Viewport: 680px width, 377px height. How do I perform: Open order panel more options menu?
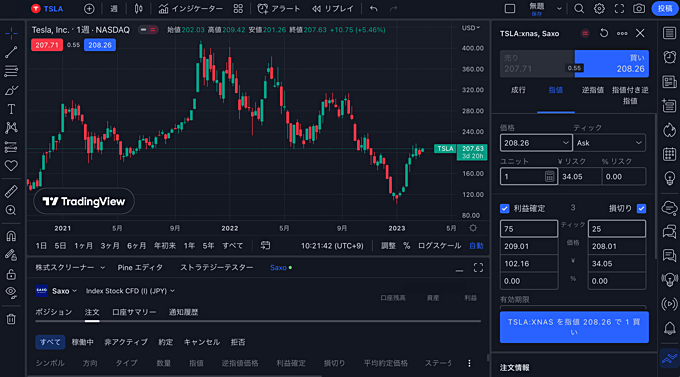[622, 33]
